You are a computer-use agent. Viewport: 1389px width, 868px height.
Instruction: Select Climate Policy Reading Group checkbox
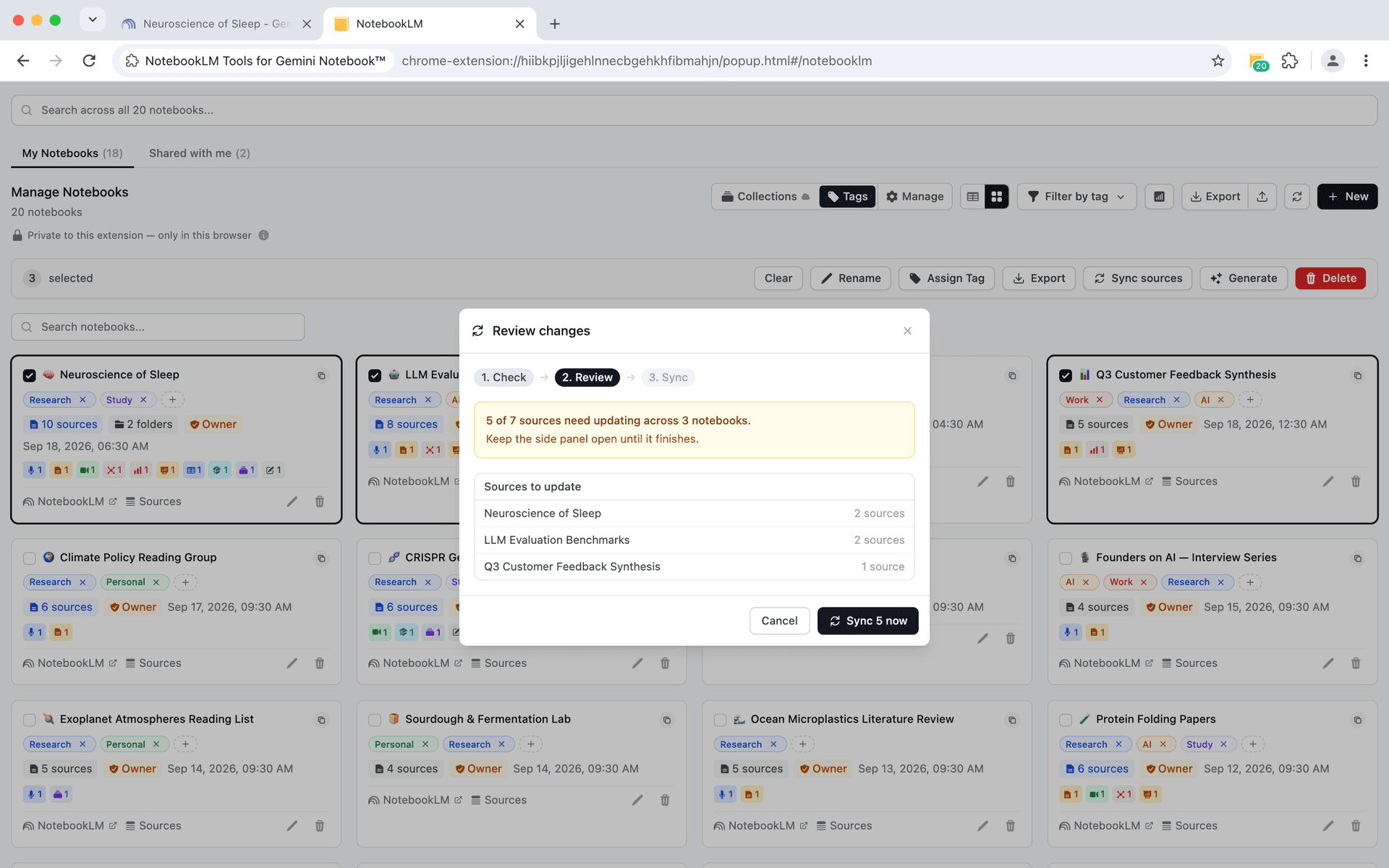coord(30,558)
